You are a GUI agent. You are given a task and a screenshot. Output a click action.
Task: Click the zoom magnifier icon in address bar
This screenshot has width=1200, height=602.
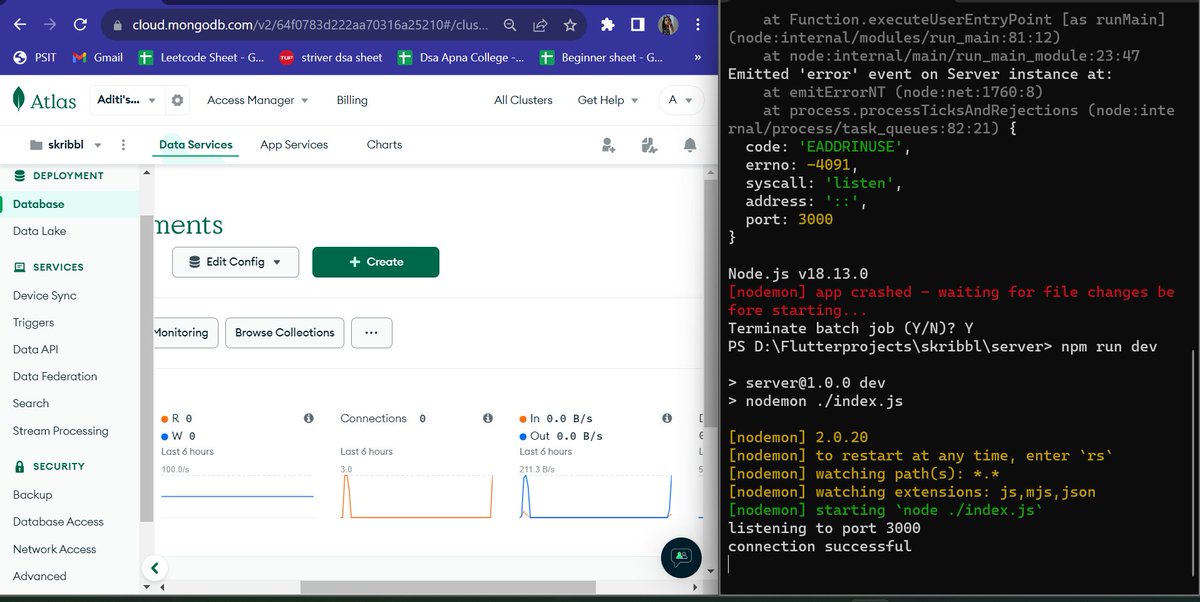tap(510, 25)
